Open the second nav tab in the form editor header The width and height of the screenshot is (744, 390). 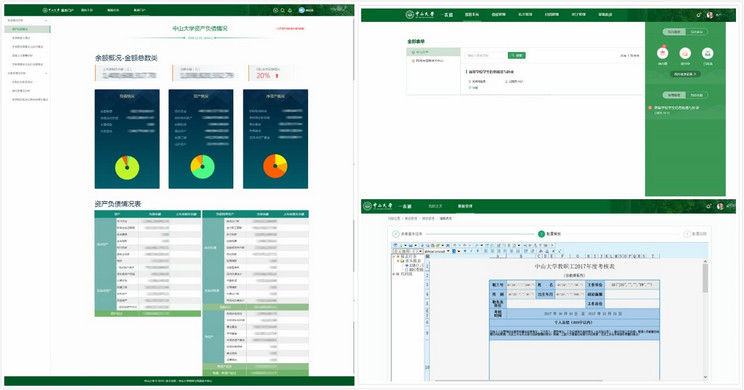click(x=465, y=206)
